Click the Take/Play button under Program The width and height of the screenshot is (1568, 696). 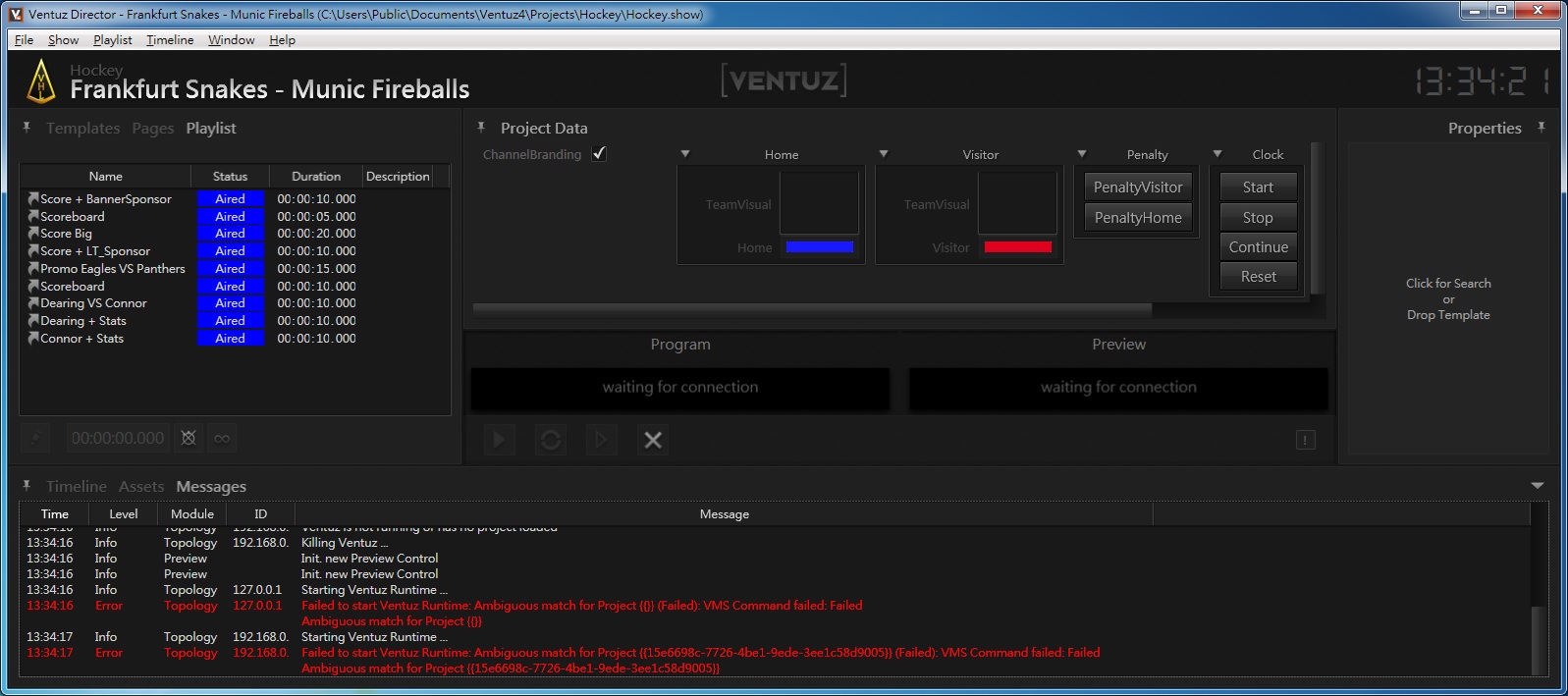(500, 440)
